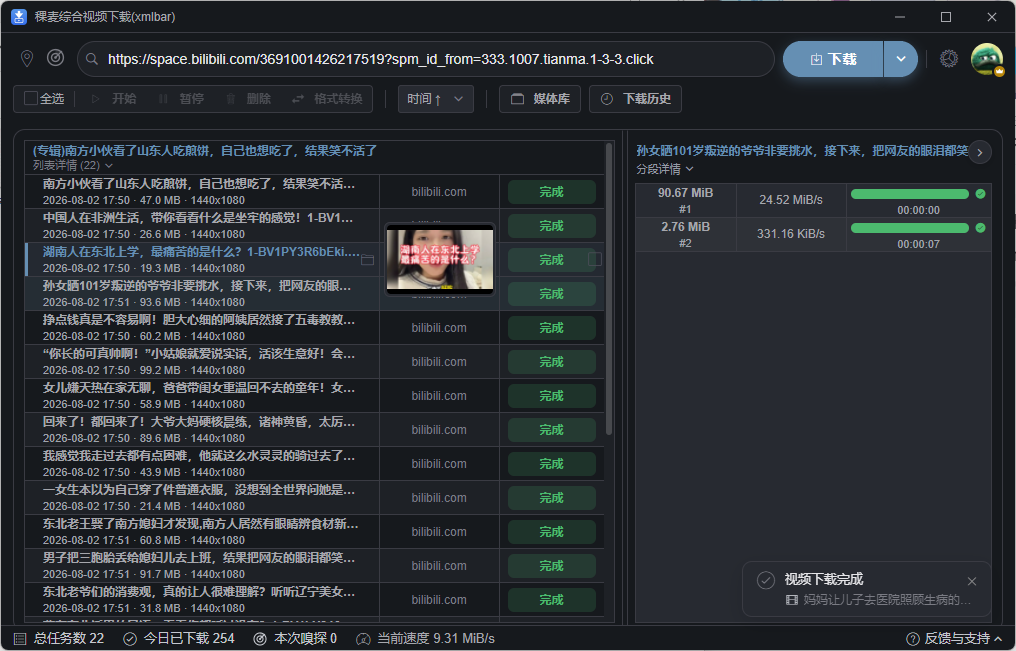Image resolution: width=1016 pixels, height=651 pixels.
Task: Click the 下载 button
Action: (833, 59)
